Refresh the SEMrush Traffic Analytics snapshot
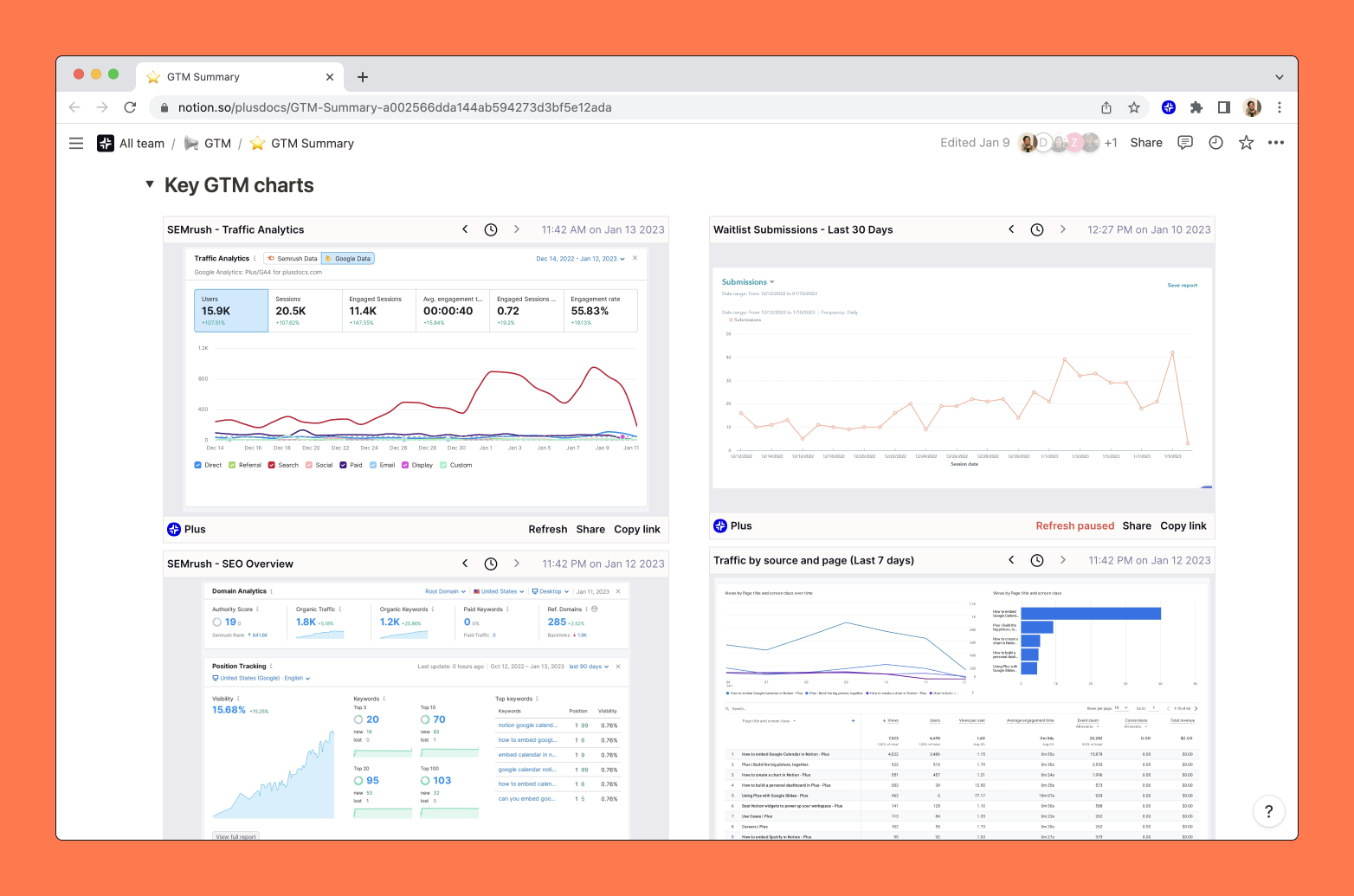The image size is (1354, 896). coord(548,529)
